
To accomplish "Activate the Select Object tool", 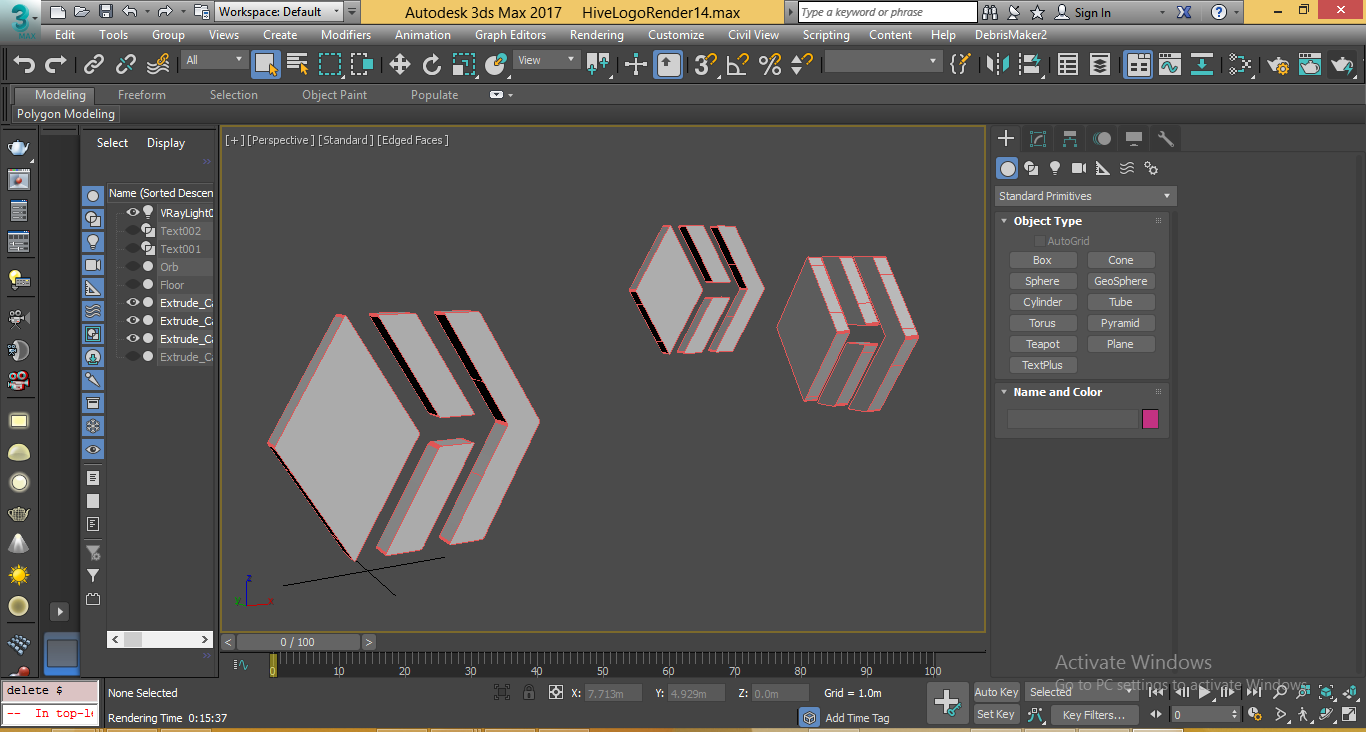I will [x=266, y=65].
